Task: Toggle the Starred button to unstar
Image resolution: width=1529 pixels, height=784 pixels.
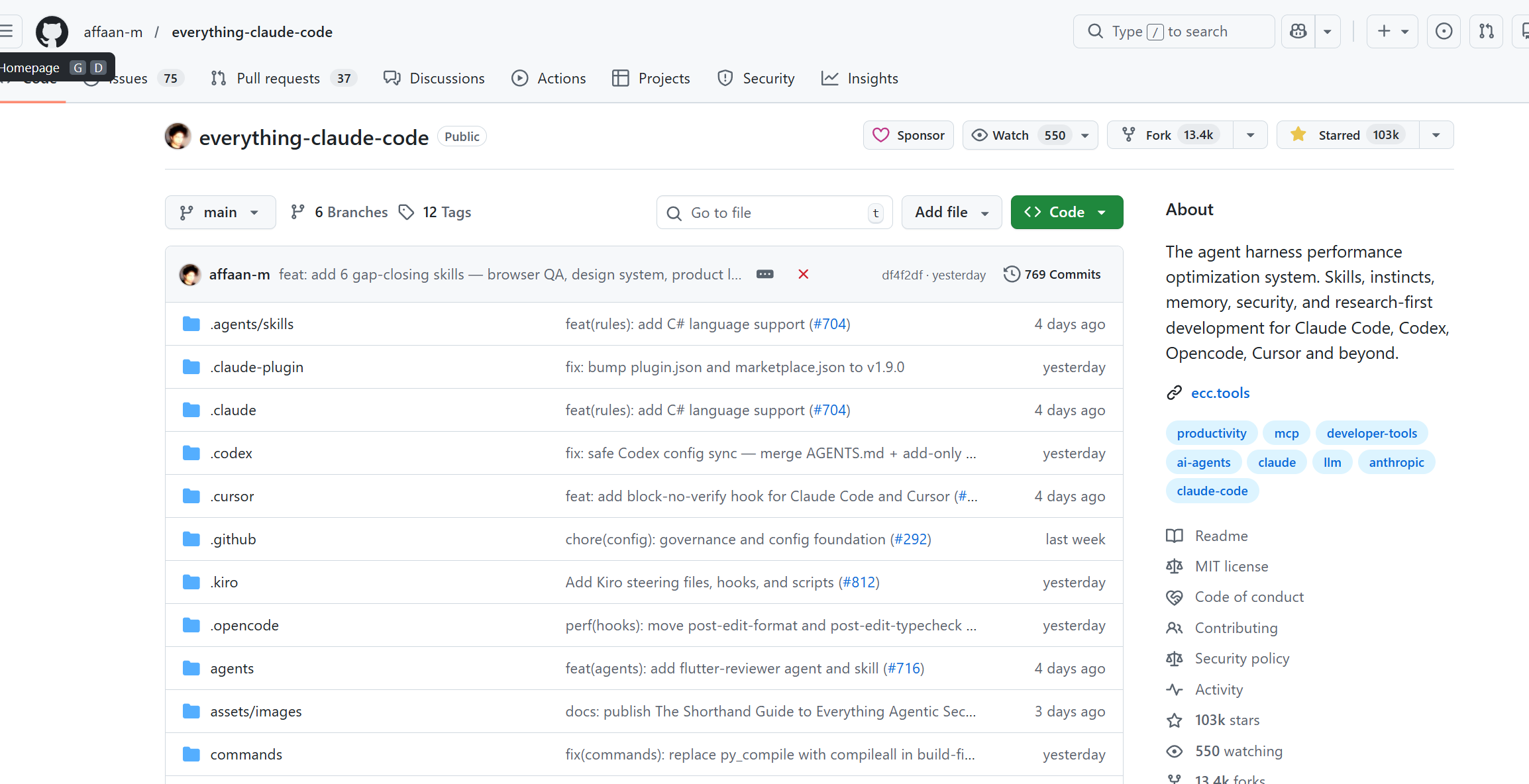Action: coord(1347,135)
